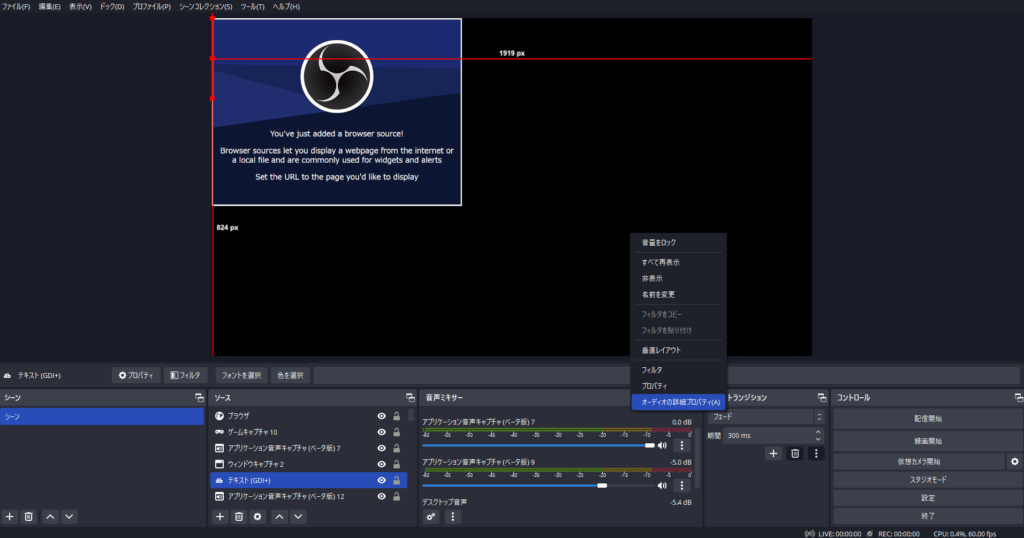Click the 仮想カメラ開始 button
Viewport: 1024px width, 538px height.
point(919,461)
